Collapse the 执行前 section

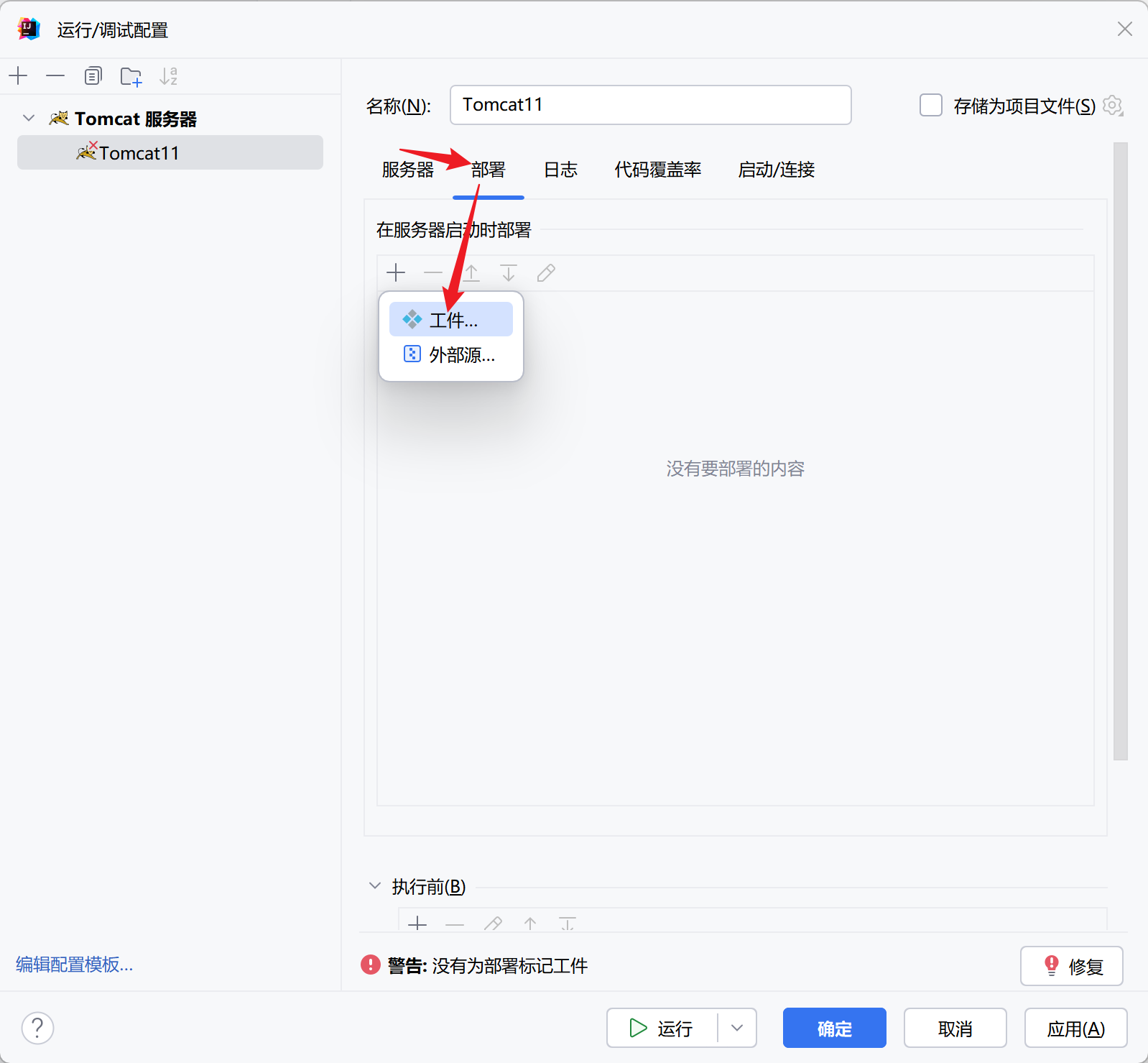point(374,885)
